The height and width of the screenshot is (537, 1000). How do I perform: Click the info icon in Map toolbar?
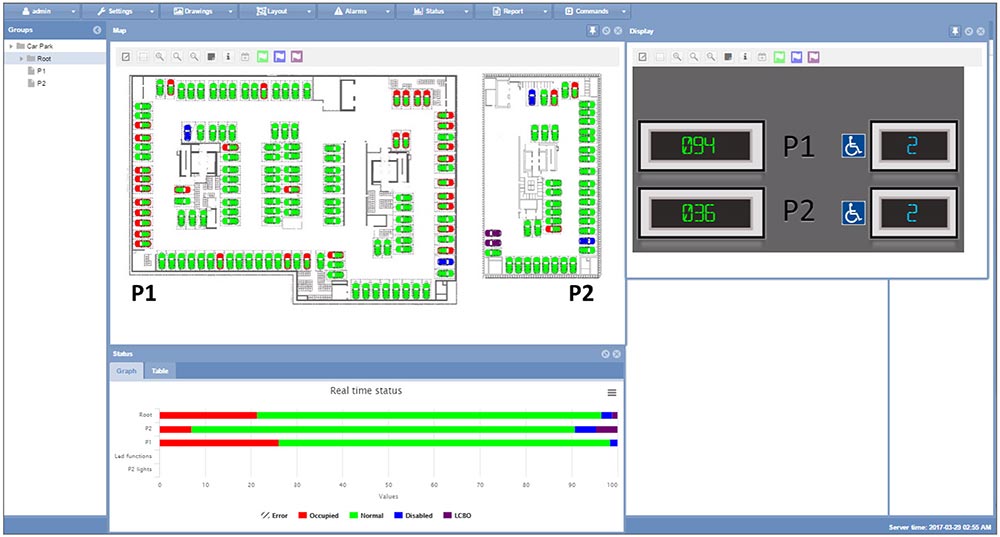point(228,57)
